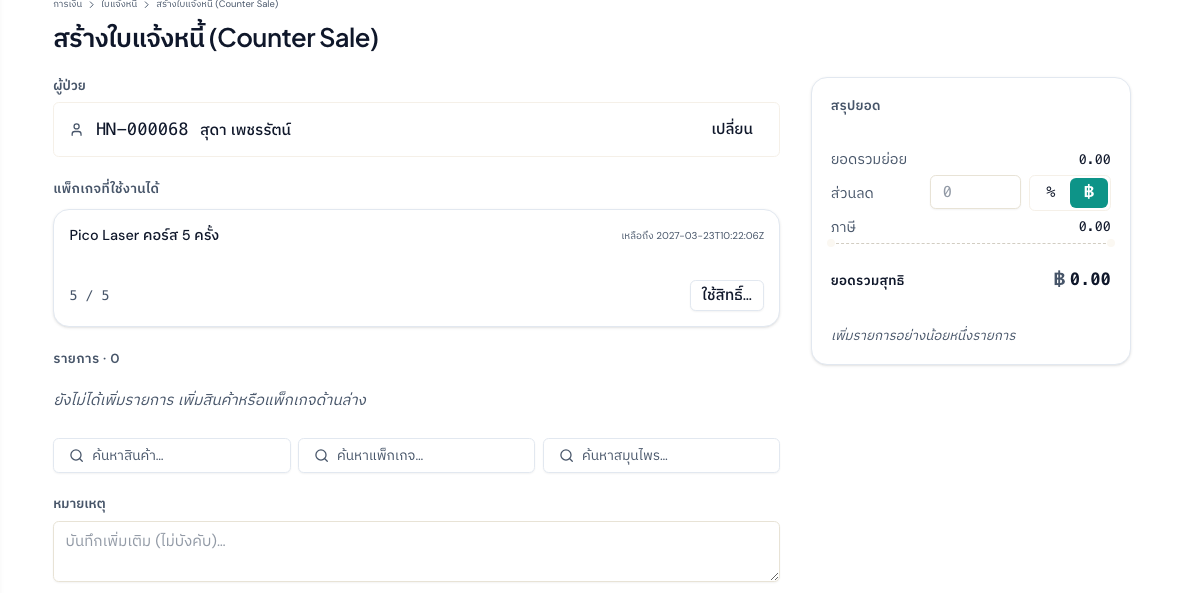Switch discount type to Baht
The width and height of the screenshot is (1184, 593).
pos(1089,193)
